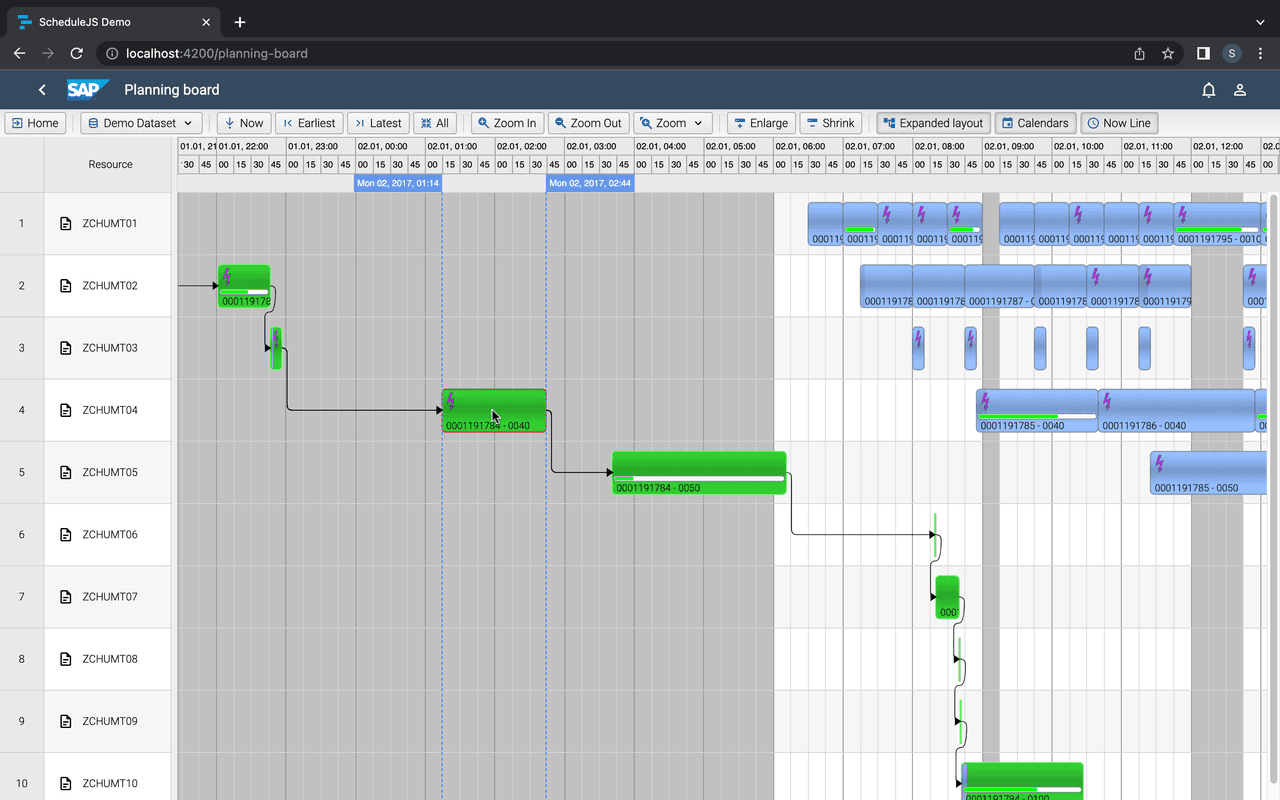Screen dimensions: 1280x800
Task: Click progress bar of activity 0001191785 - 0040
Action: pos(1037,417)
